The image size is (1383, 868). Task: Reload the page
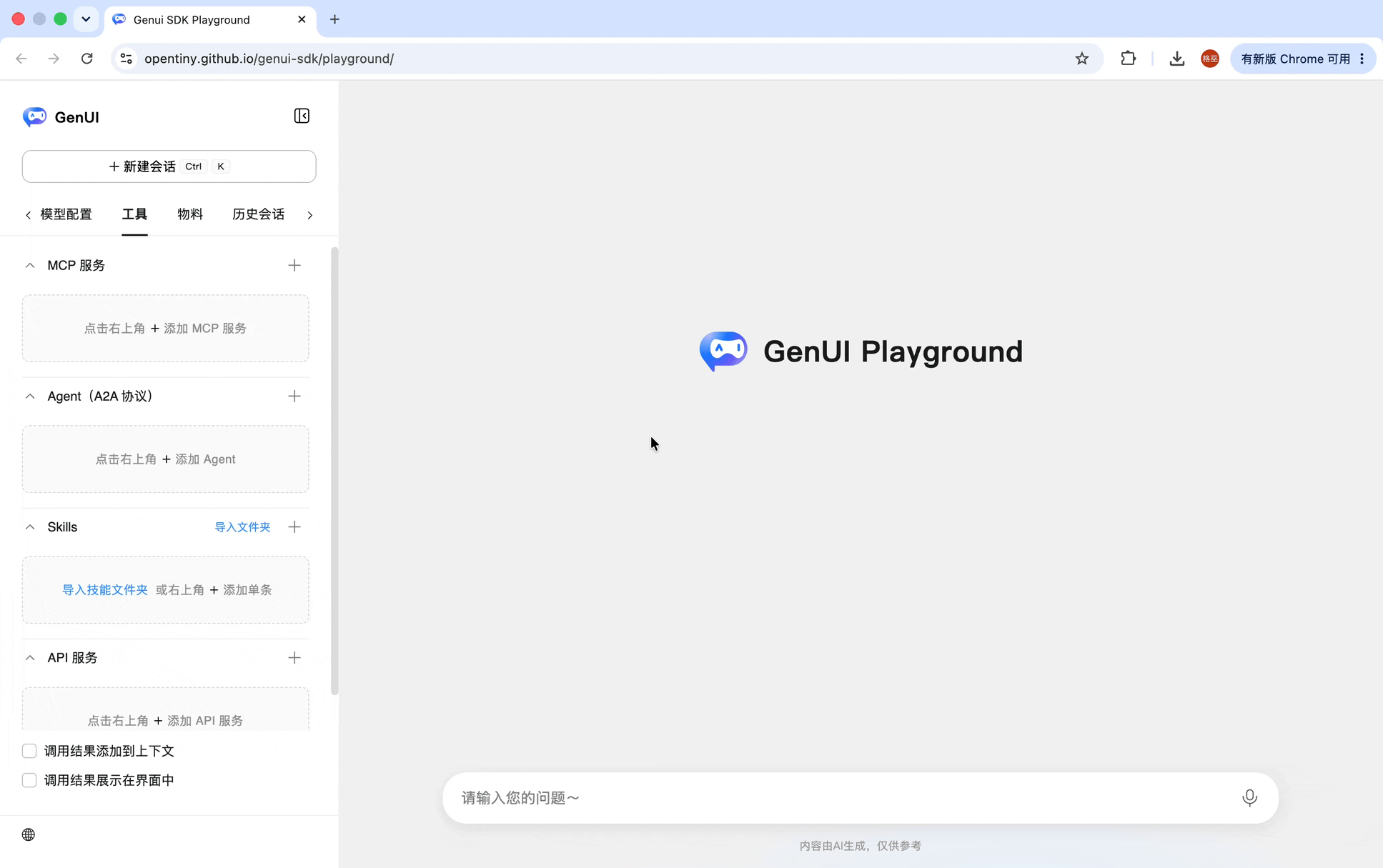pyautogui.click(x=86, y=59)
